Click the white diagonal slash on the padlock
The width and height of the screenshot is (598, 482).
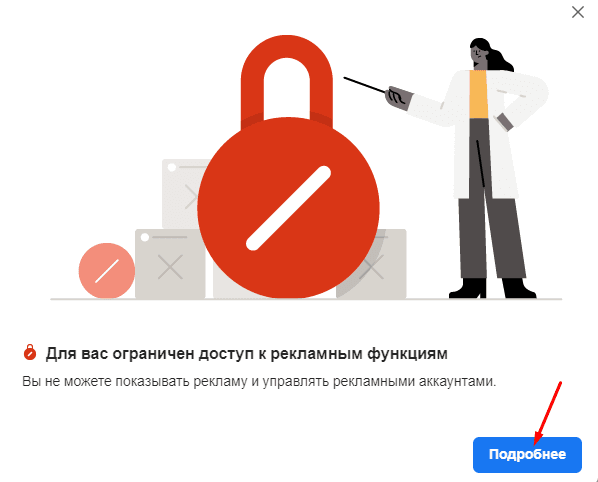288,208
